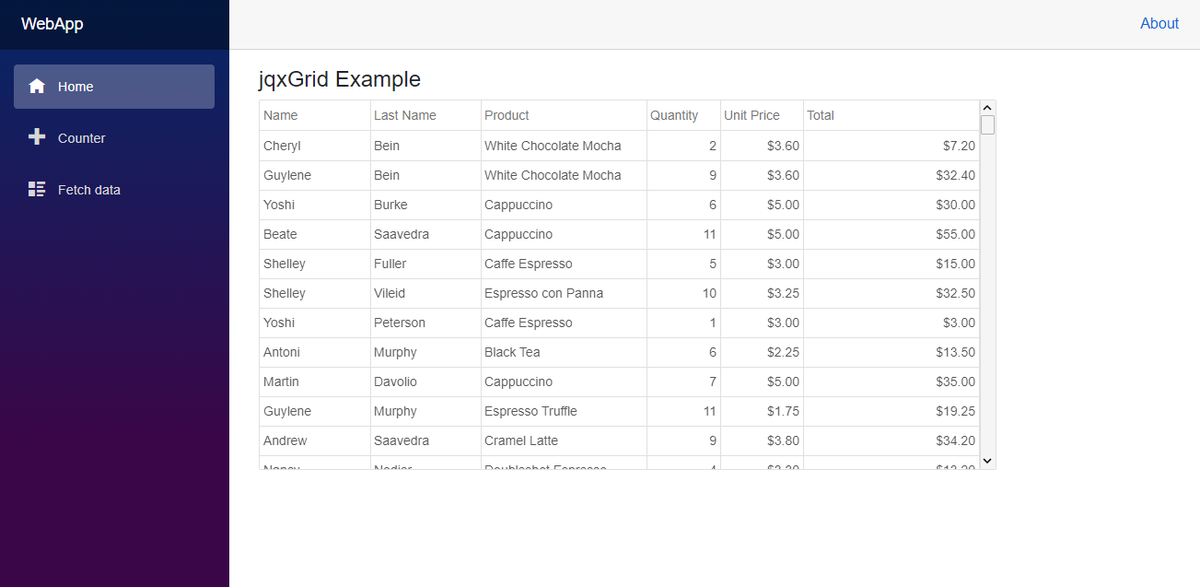The width and height of the screenshot is (1200, 587).
Task: Select the $1.75 unit price cell
Action: tap(762, 411)
